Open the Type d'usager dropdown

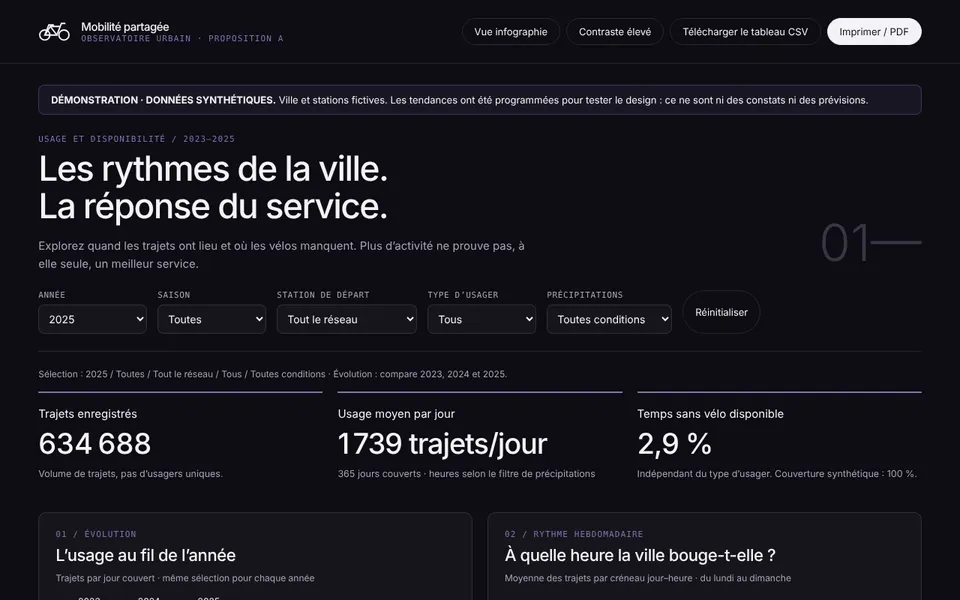pos(481,319)
